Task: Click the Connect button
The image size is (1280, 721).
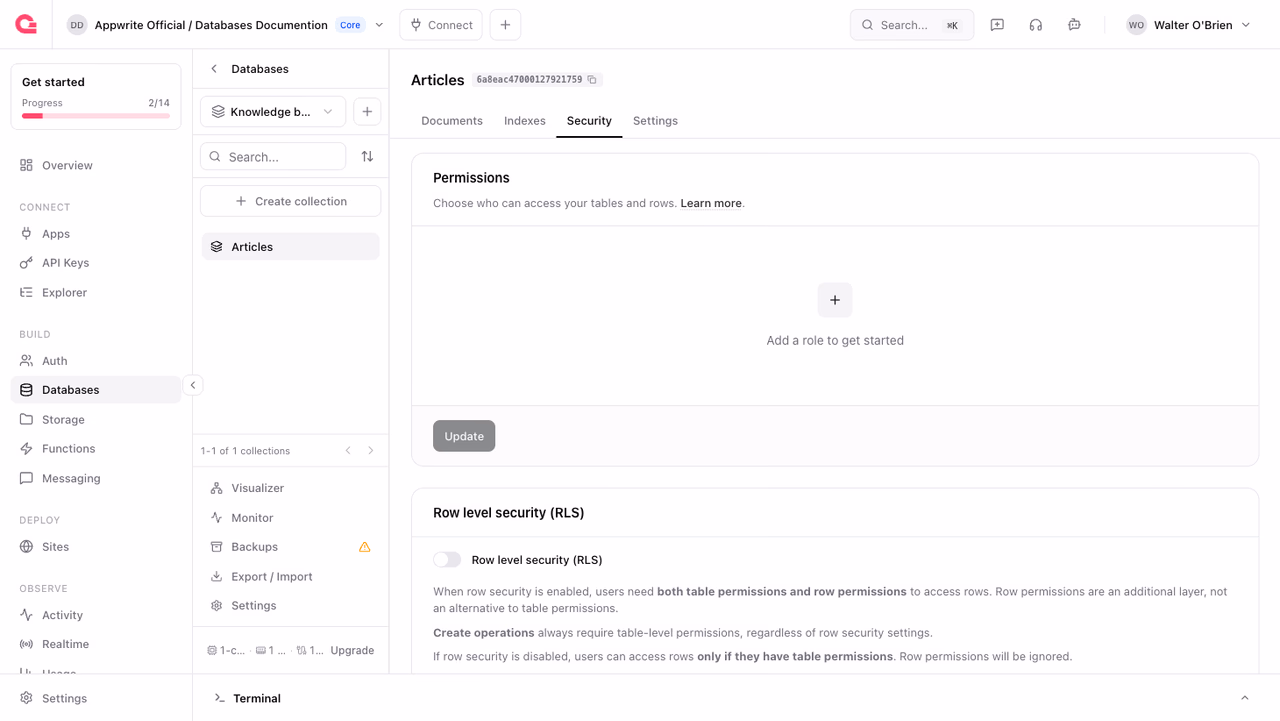Action: pyautogui.click(x=441, y=25)
